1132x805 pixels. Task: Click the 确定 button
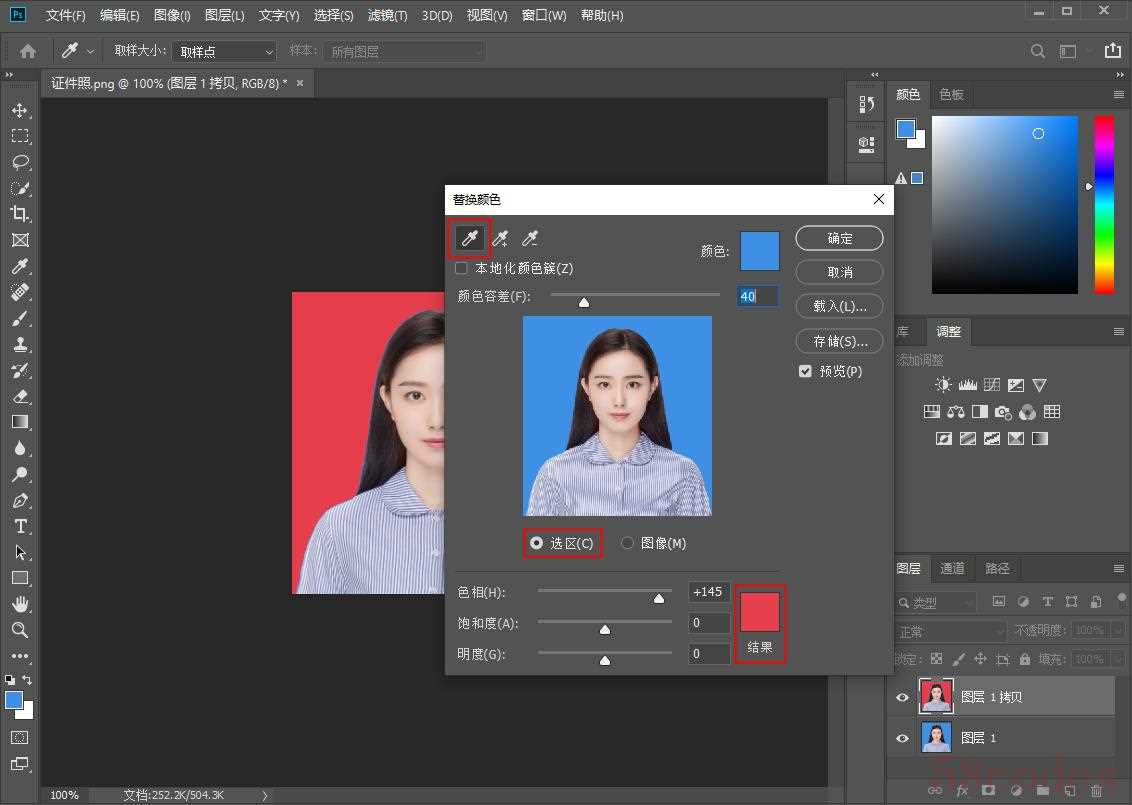tap(839, 238)
